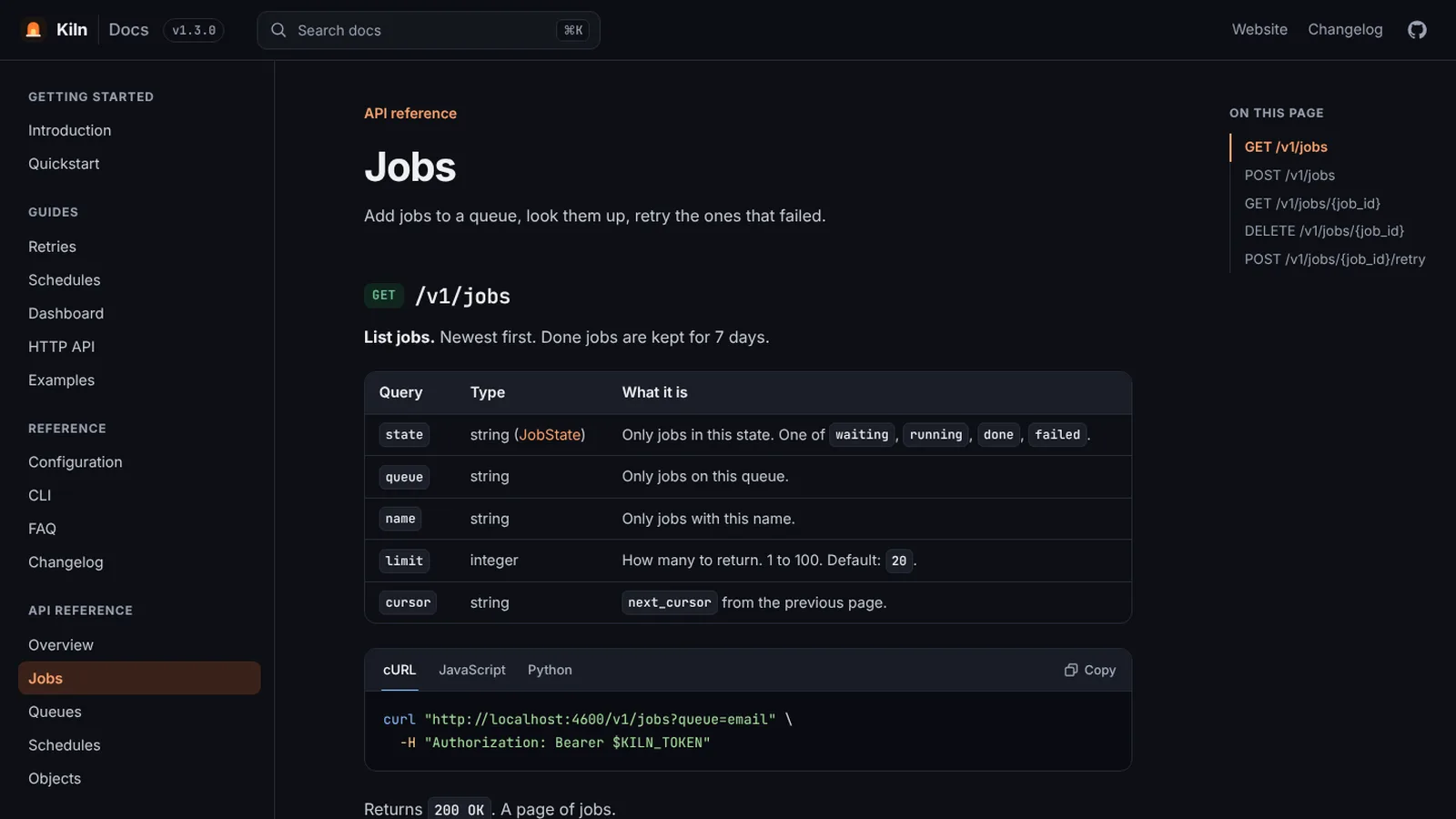1456x819 pixels.
Task: Open Changelog in the Reference sidebar section
Action: [x=66, y=562]
